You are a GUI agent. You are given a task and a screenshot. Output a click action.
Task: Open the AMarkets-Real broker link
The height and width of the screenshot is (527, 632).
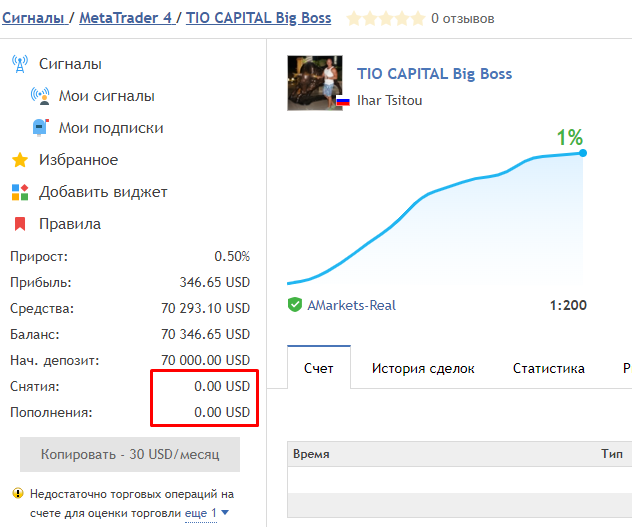point(351,305)
